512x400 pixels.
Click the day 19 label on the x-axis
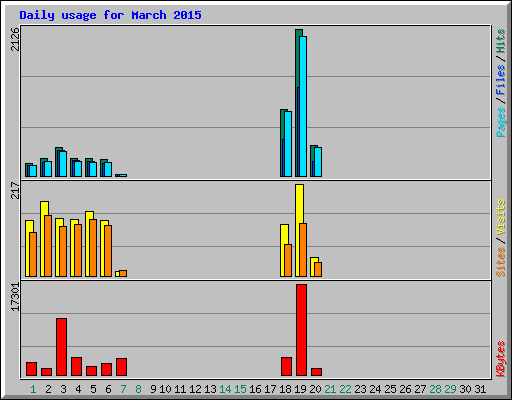click(300, 389)
